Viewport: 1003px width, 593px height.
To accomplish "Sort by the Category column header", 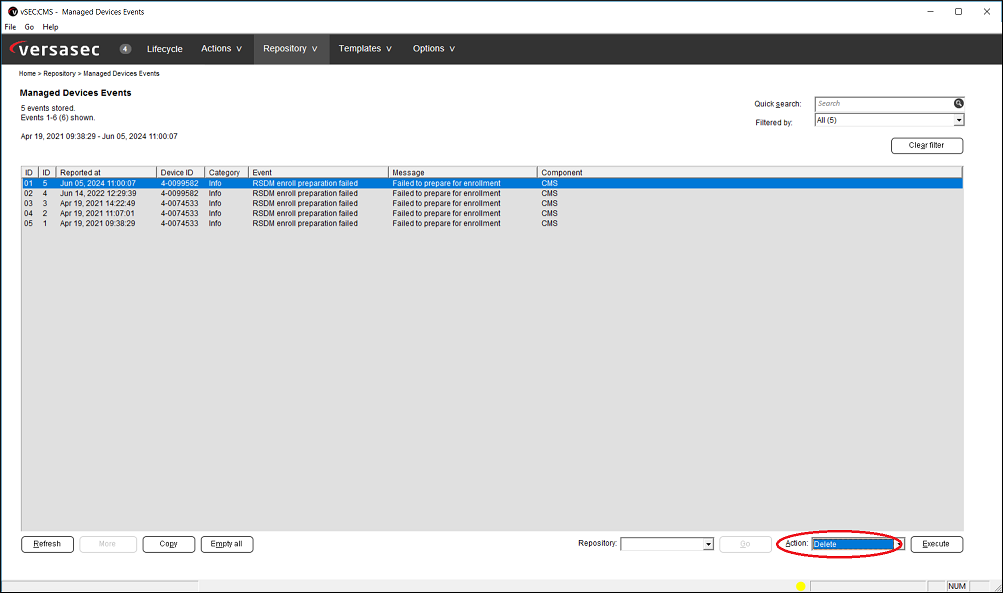I will 226,172.
